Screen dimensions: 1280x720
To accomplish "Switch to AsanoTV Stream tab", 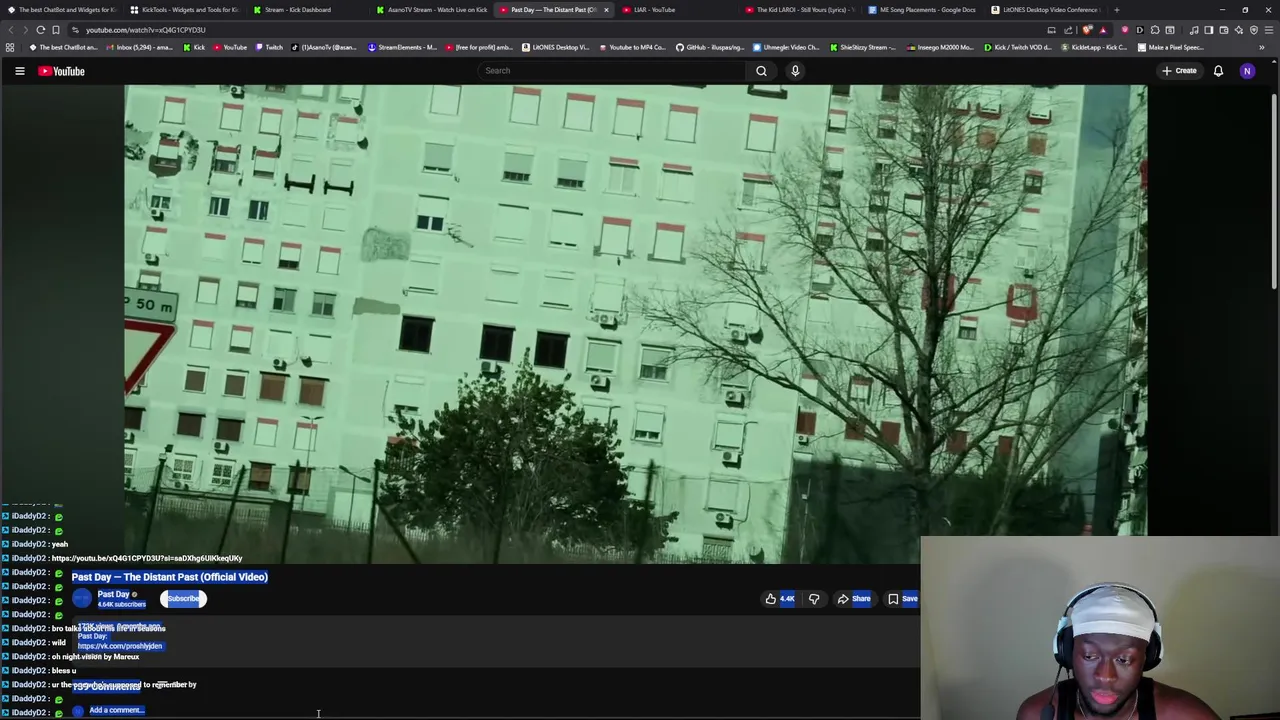I will (430, 10).
